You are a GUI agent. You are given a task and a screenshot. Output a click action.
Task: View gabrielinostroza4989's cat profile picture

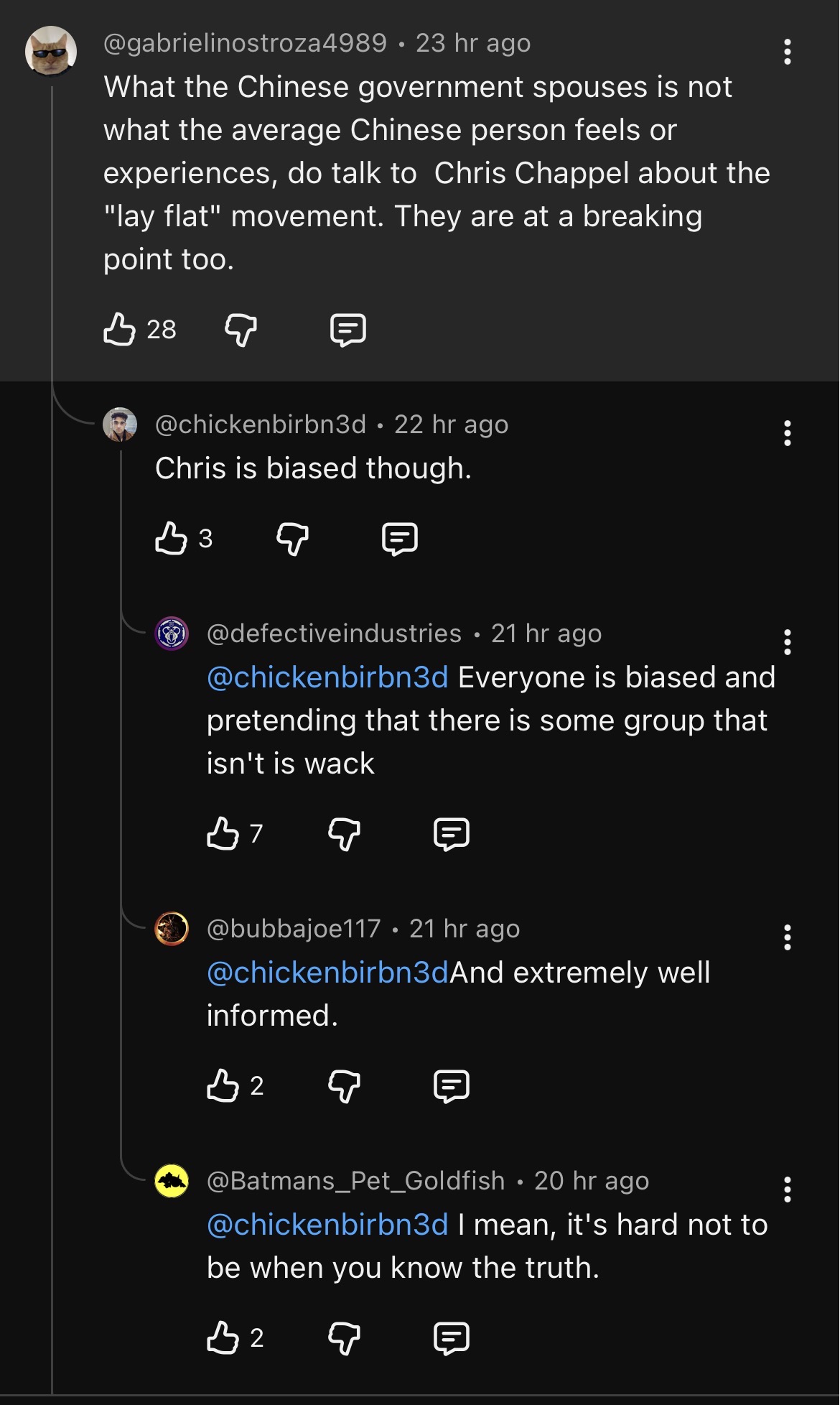[51, 51]
